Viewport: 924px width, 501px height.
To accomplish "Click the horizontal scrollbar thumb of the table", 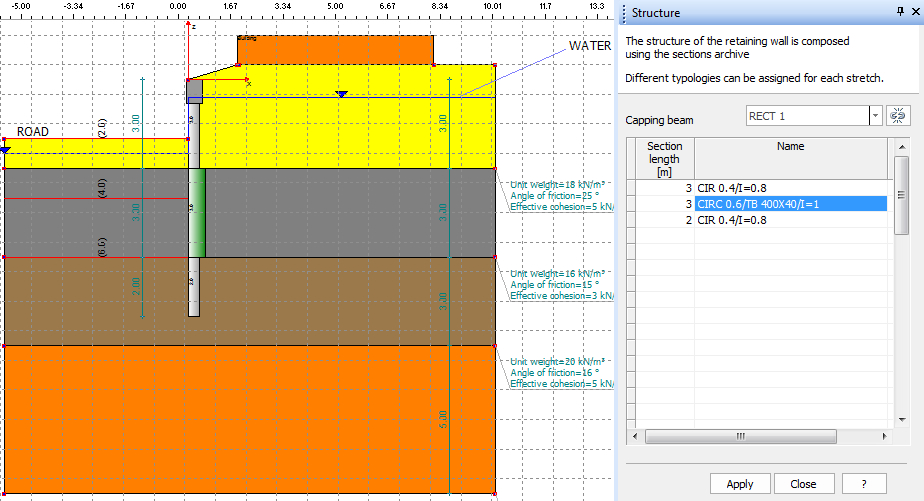I will [x=739, y=437].
